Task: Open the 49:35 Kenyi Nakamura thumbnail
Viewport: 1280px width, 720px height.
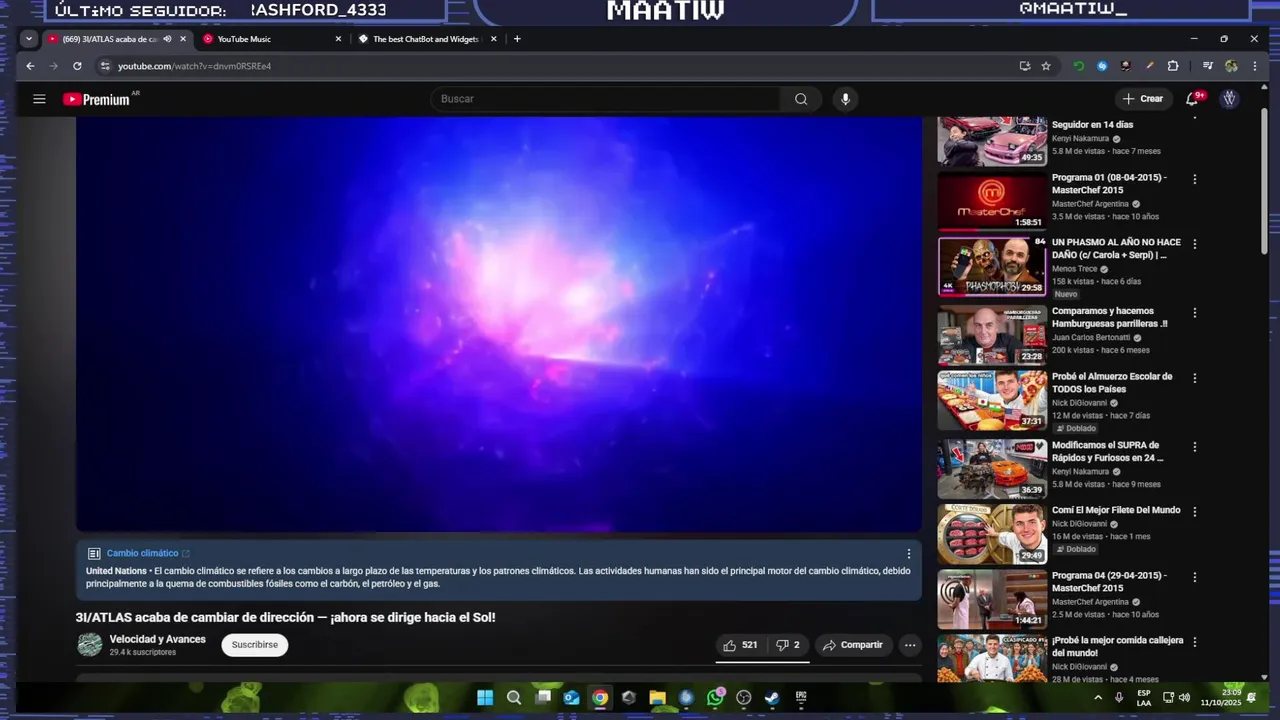Action: (x=992, y=140)
